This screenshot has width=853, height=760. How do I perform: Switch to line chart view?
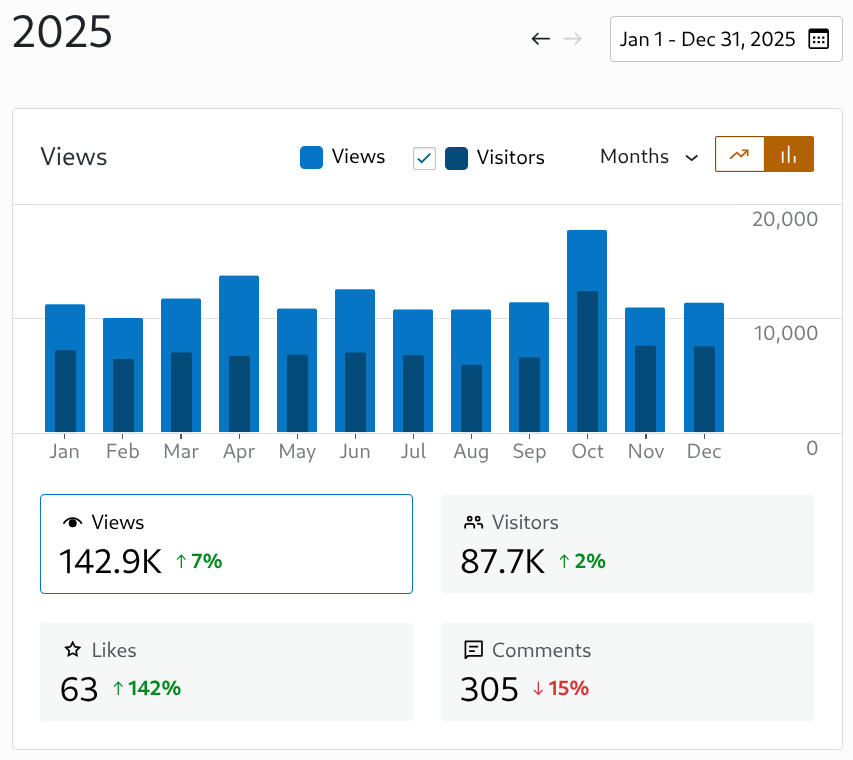740,154
